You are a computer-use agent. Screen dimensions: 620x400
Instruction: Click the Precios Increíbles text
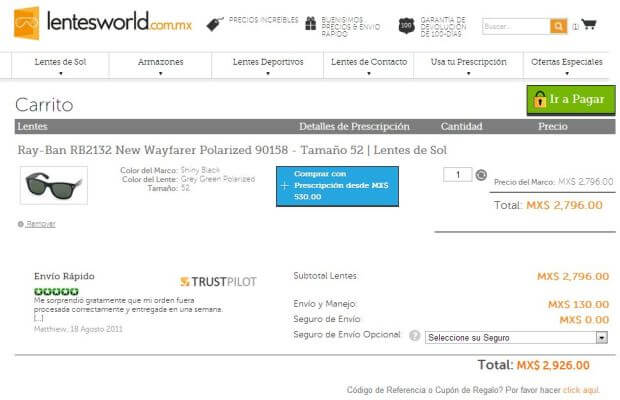264,20
